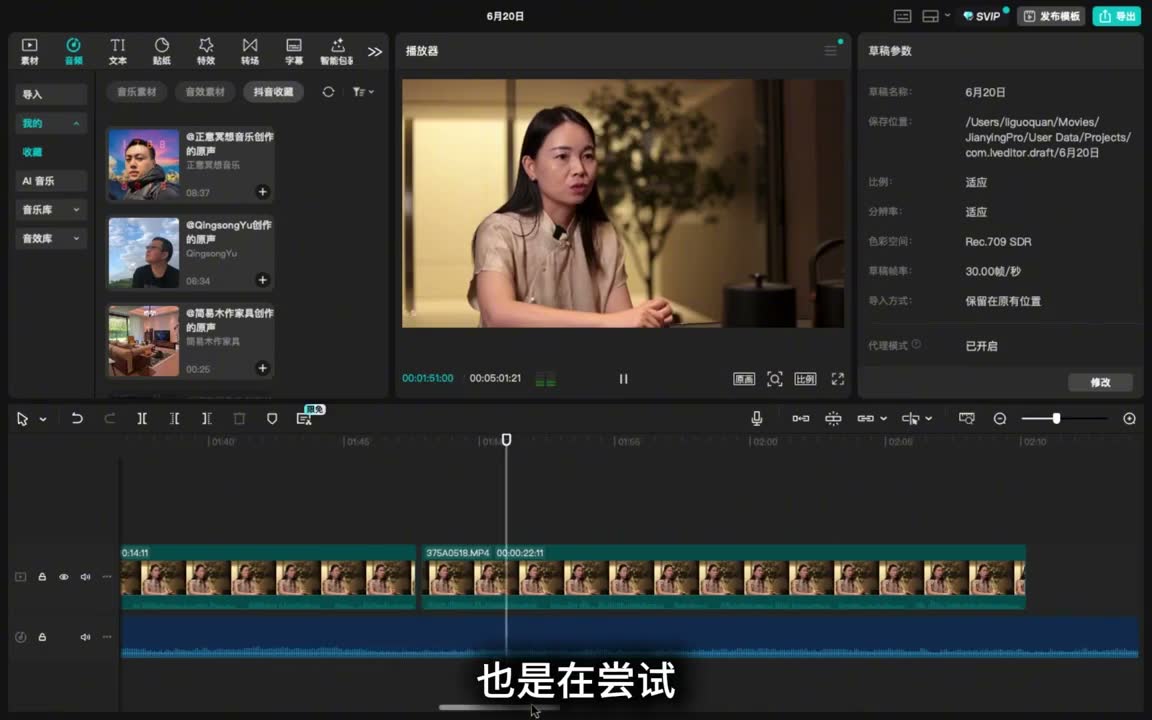Click the 修改 modify button

[1100, 382]
